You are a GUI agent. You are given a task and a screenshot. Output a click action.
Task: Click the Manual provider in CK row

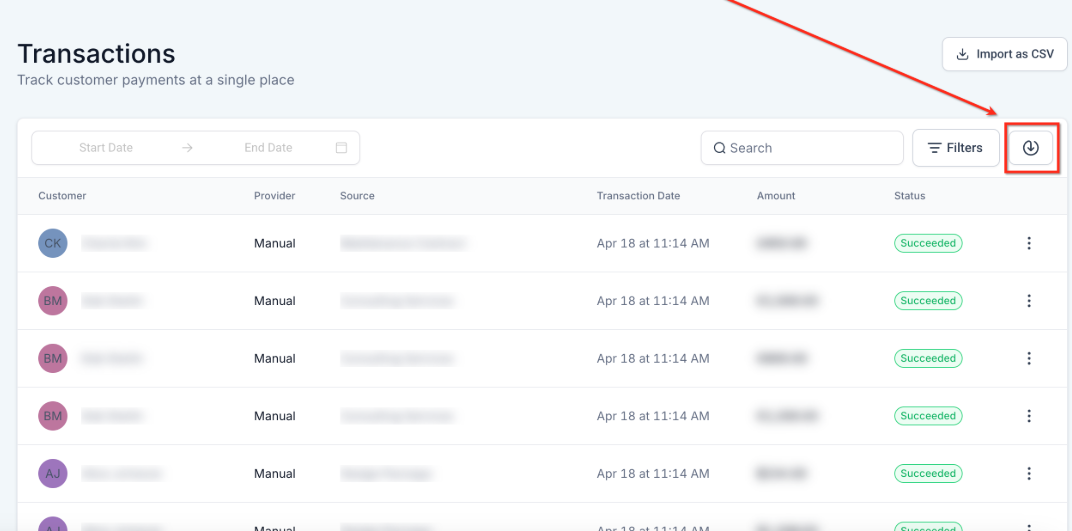[275, 243]
